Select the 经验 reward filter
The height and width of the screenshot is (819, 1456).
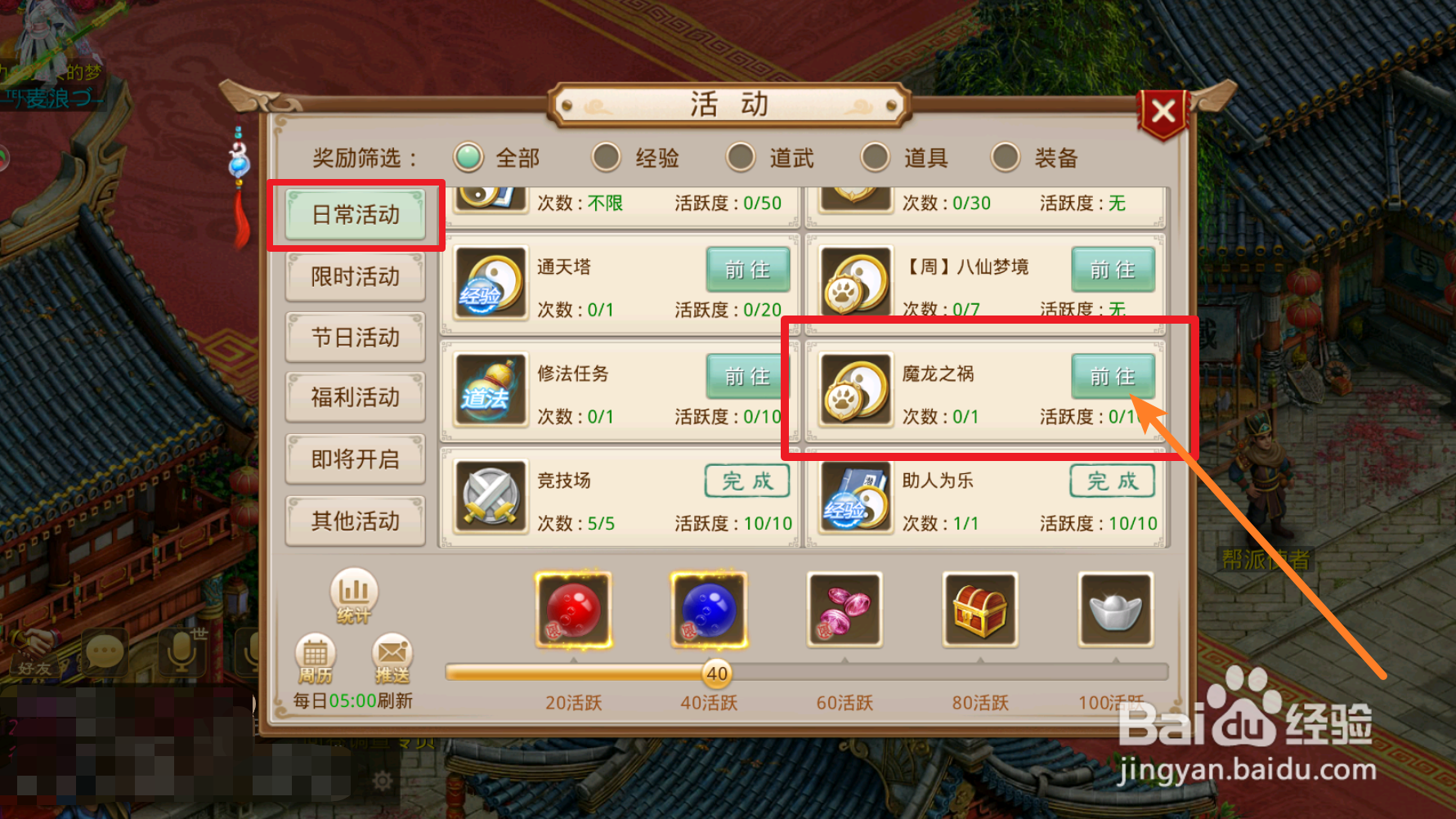635,157
